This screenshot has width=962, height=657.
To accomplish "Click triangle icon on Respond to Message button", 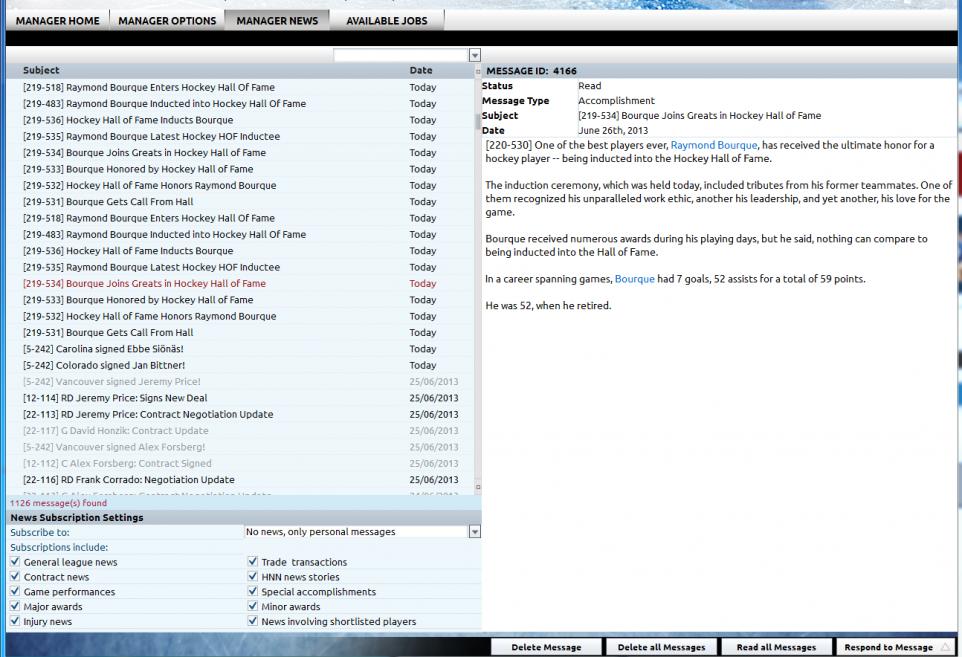I will (x=944, y=648).
